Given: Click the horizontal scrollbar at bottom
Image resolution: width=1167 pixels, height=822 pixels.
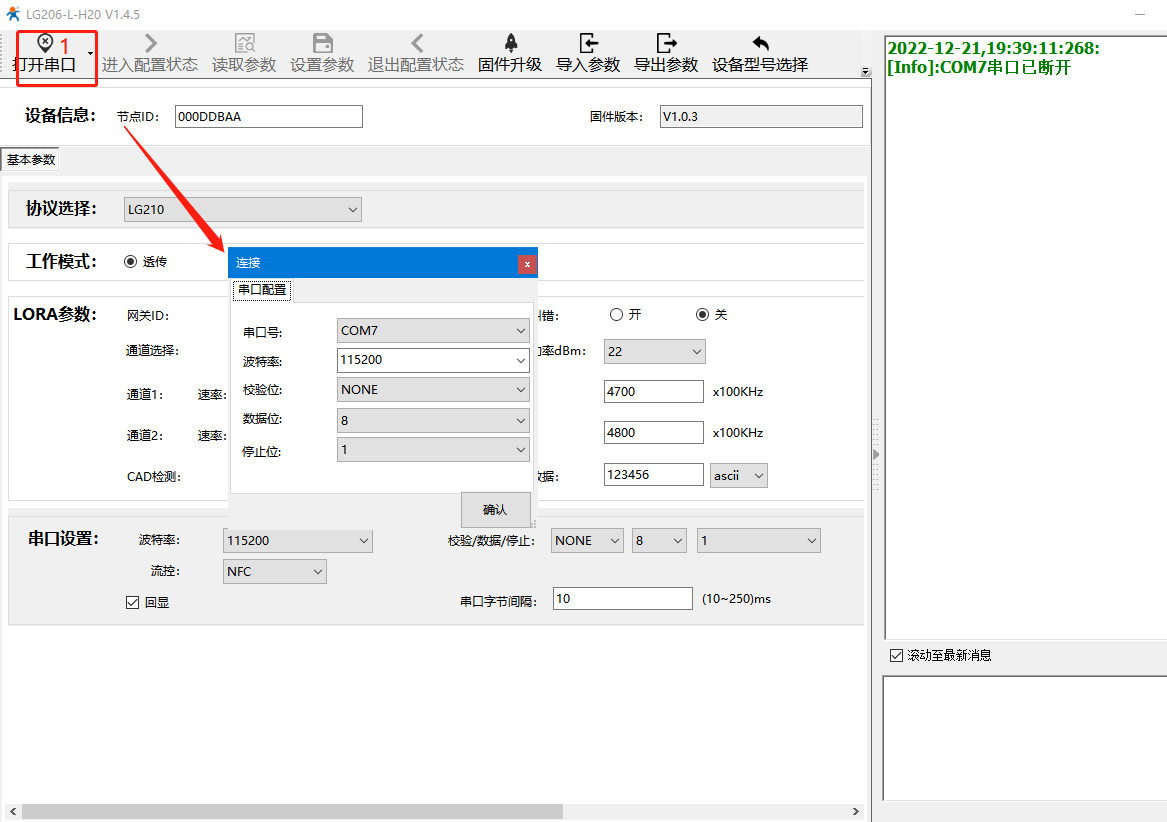Looking at the screenshot, I should [400, 811].
